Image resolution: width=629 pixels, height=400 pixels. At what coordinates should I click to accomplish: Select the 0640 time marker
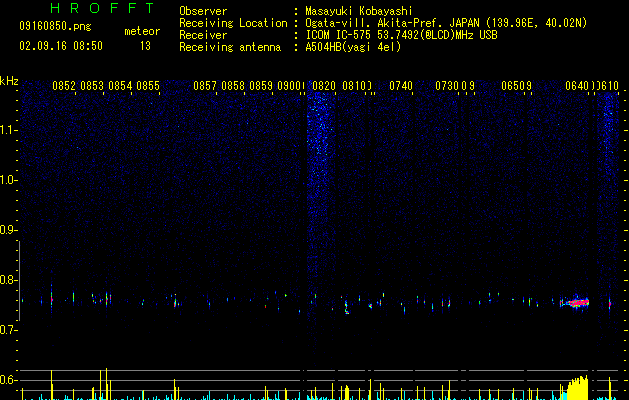577,86
